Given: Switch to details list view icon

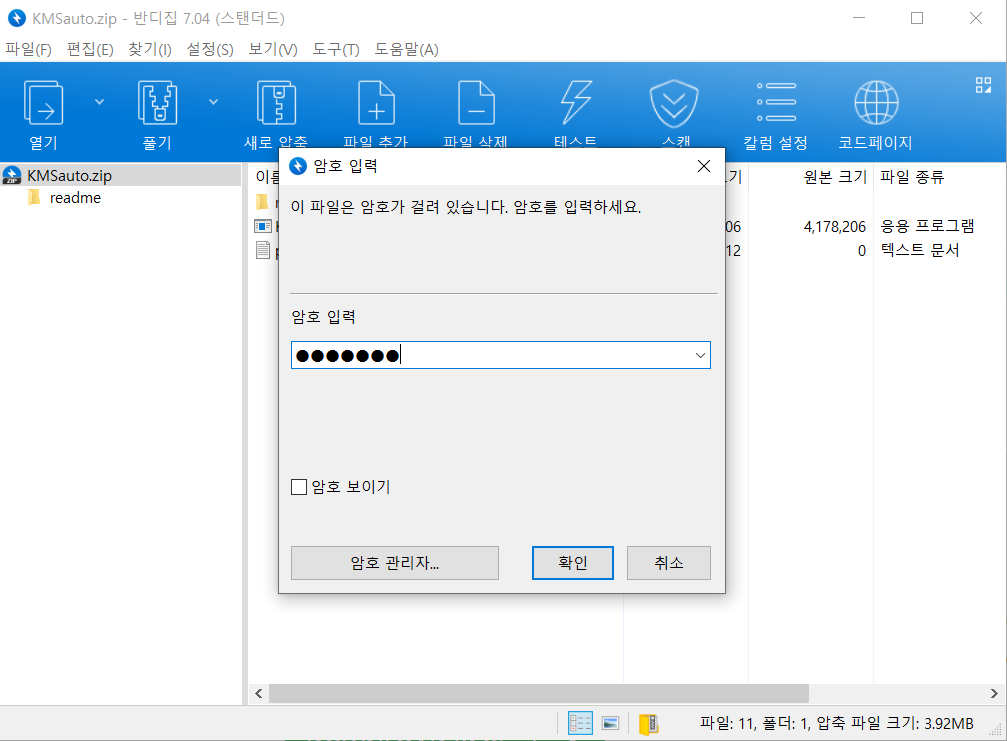Looking at the screenshot, I should 580,724.
